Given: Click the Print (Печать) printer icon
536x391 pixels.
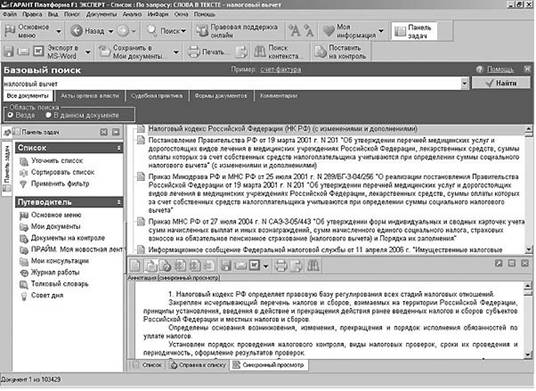Looking at the screenshot, I should coord(193,52).
